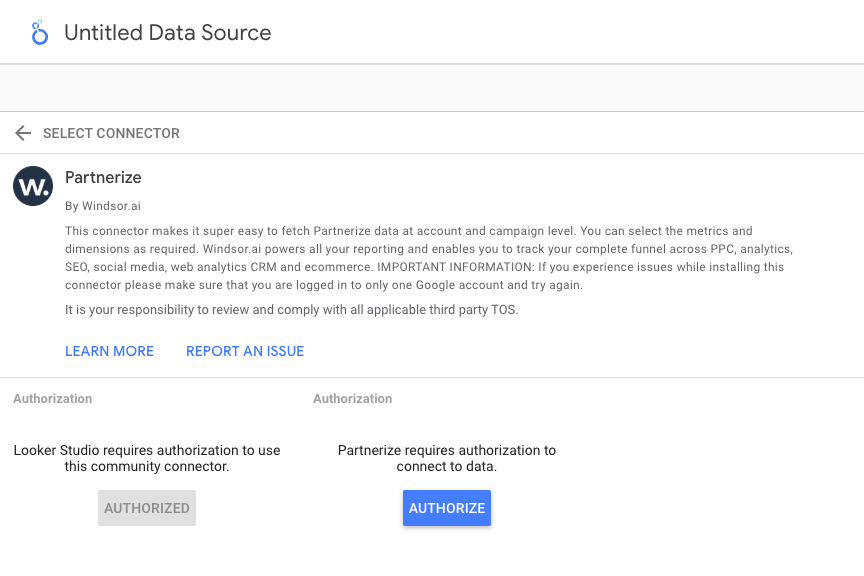Image resolution: width=864 pixels, height=576 pixels.
Task: Select the SELECT CONNECTOR header label
Action: coord(111,132)
